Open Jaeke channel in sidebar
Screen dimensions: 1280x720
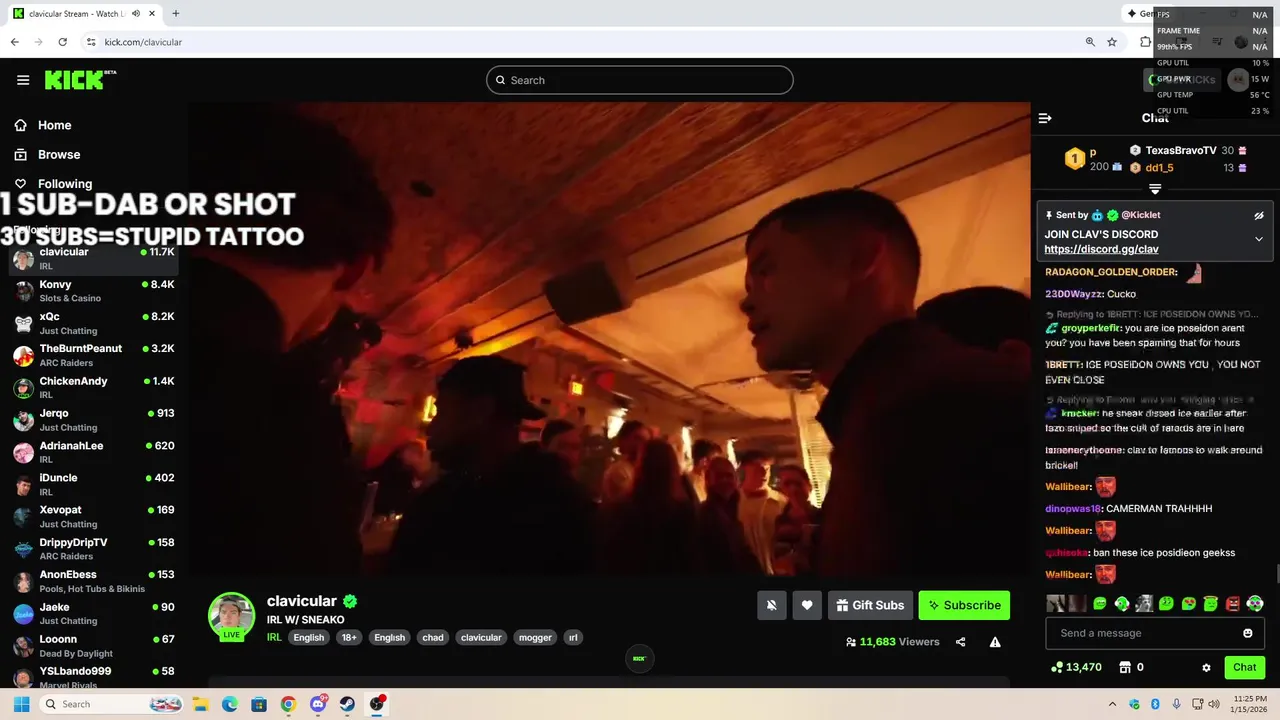click(x=93, y=613)
